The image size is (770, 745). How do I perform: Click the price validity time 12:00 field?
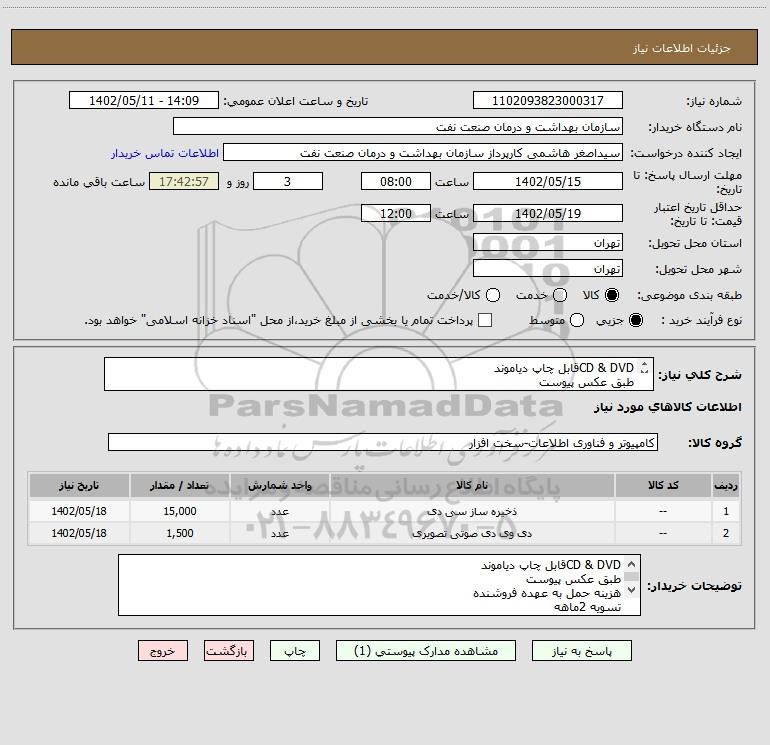396,213
